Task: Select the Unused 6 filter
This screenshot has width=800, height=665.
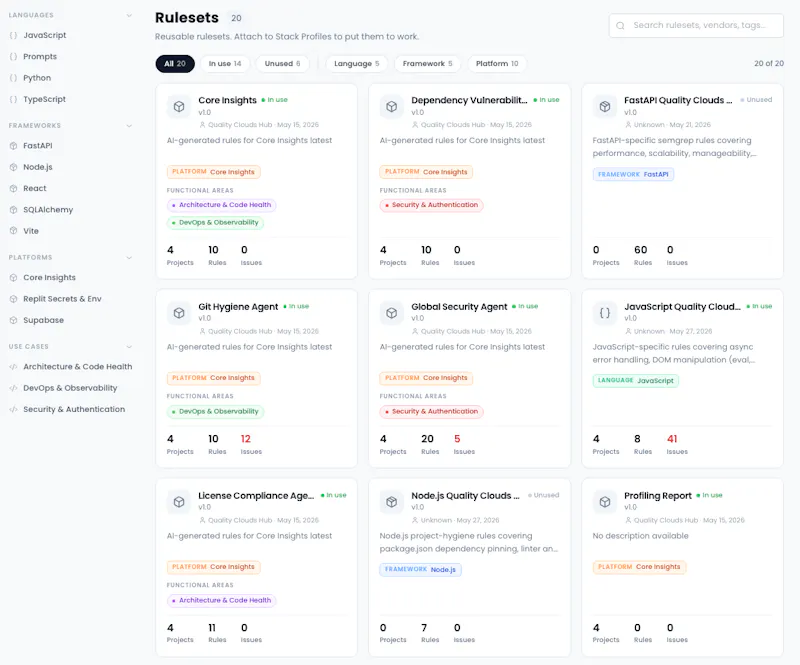Action: (282, 64)
